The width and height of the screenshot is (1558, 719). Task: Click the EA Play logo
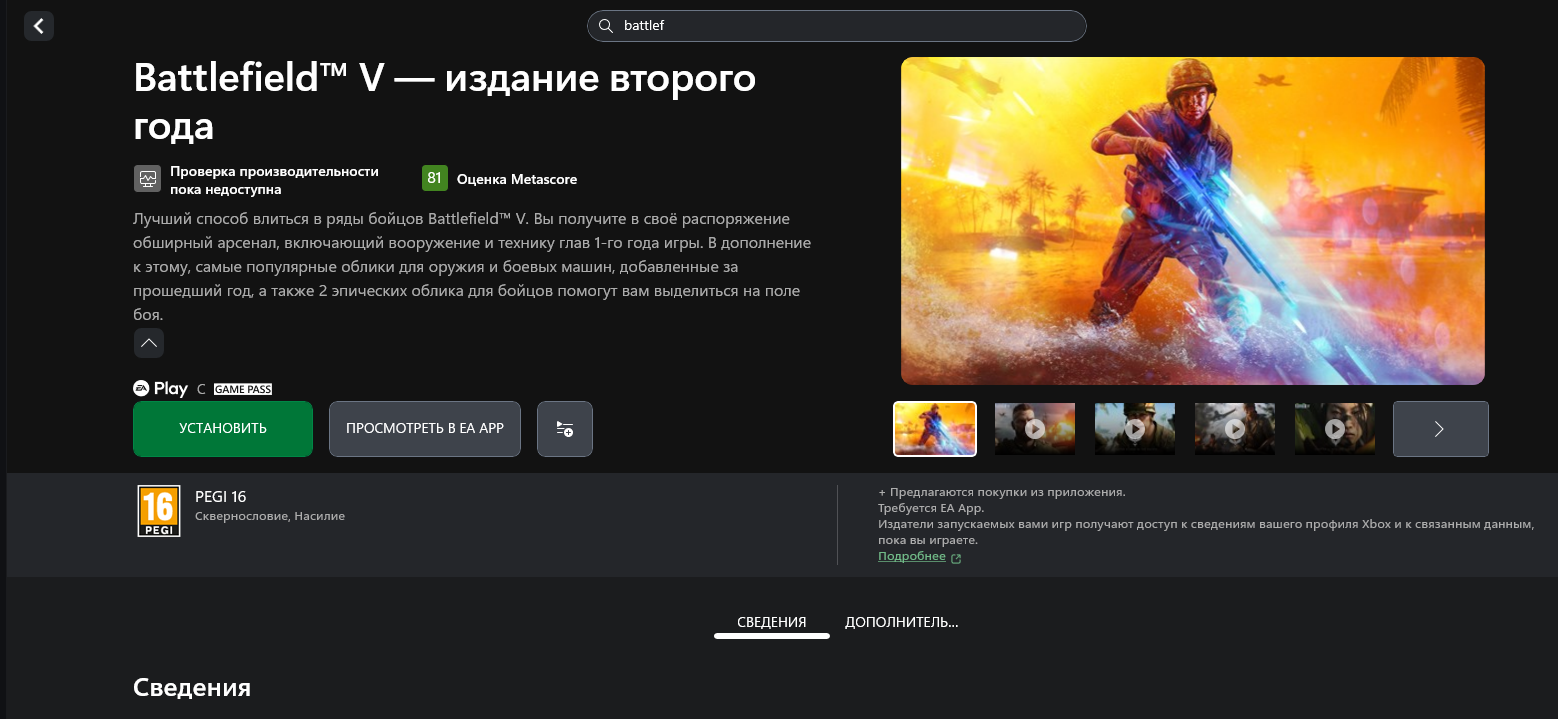coord(161,389)
